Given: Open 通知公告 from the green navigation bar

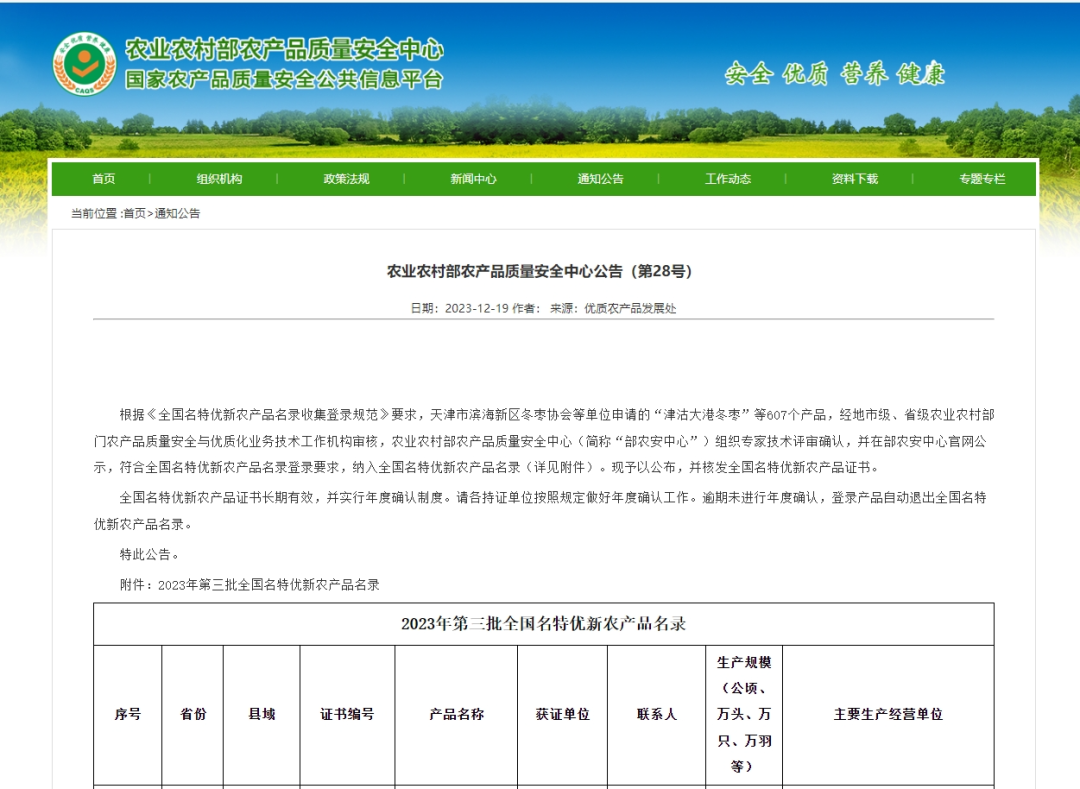Looking at the screenshot, I should point(601,179).
